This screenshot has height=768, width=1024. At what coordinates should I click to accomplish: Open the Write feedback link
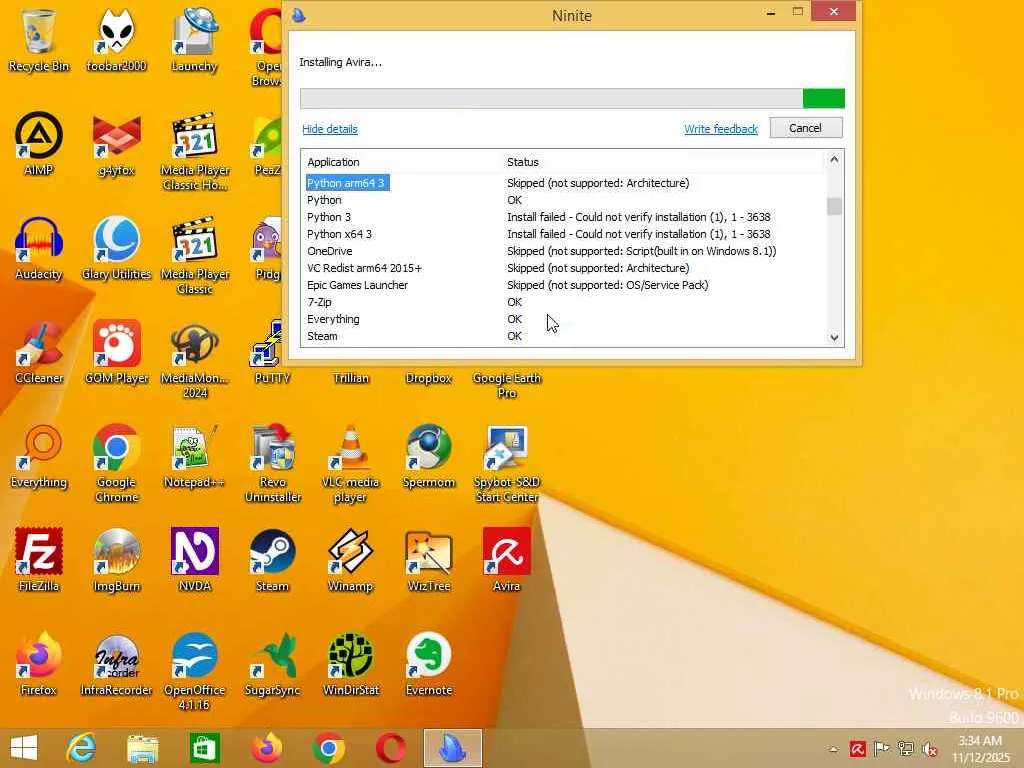click(x=721, y=129)
